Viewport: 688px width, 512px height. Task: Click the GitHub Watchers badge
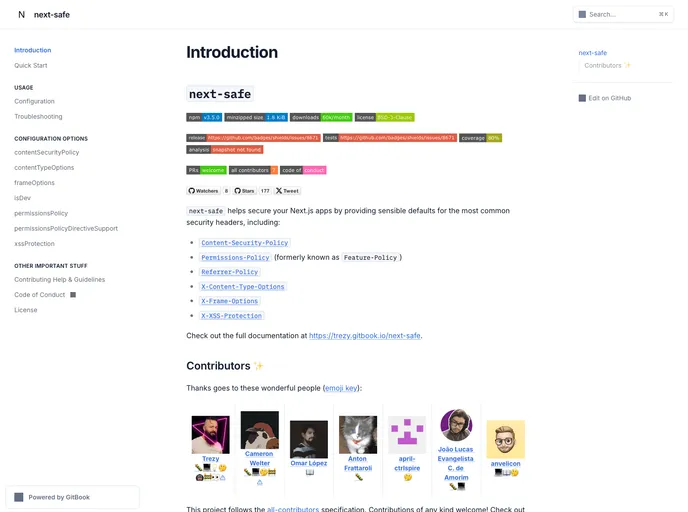coord(209,190)
